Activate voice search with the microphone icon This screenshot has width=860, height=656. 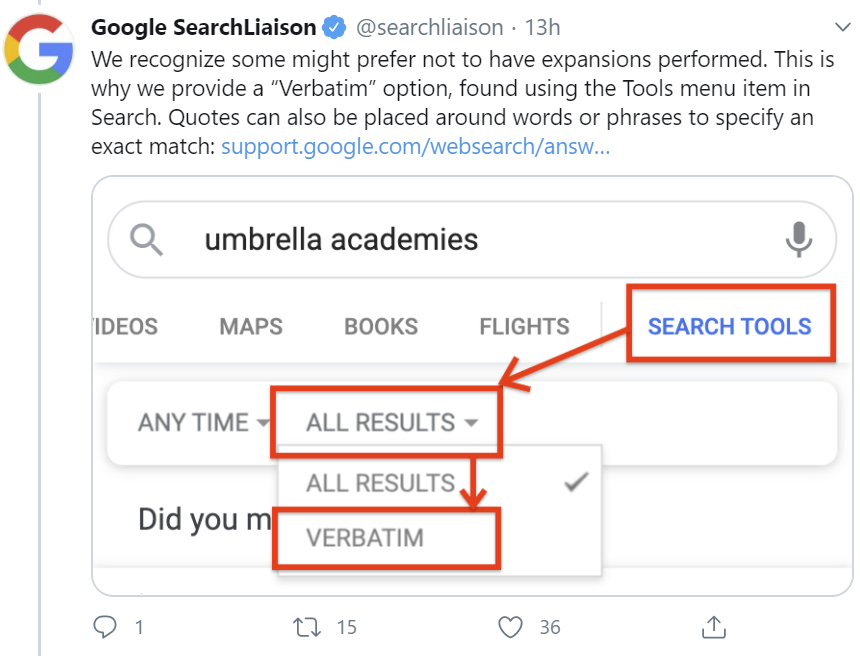click(799, 239)
